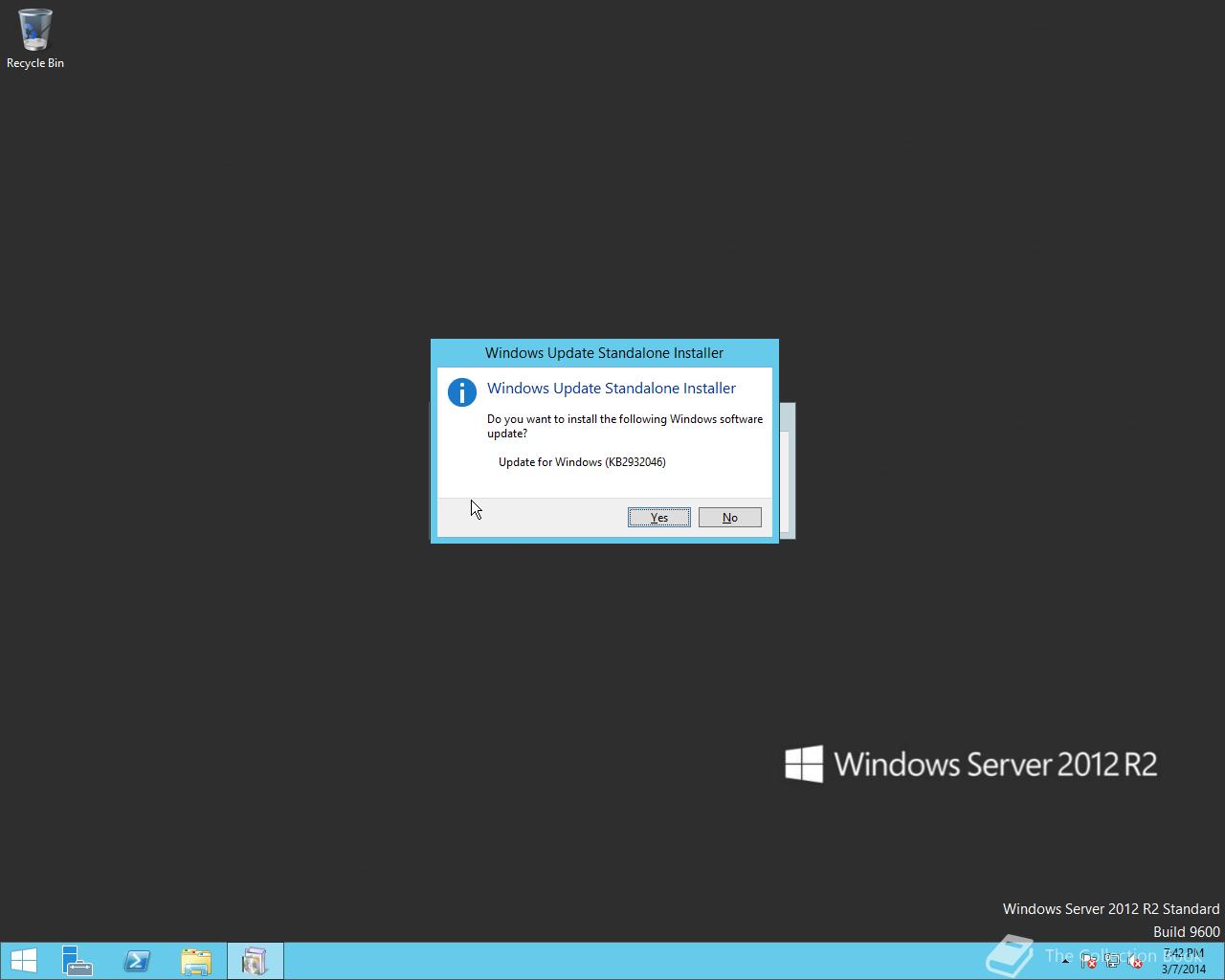Click the dialog title bar 'Windows Update Standalone Installer'
Viewport: 1225px width, 980px height.
pos(605,353)
